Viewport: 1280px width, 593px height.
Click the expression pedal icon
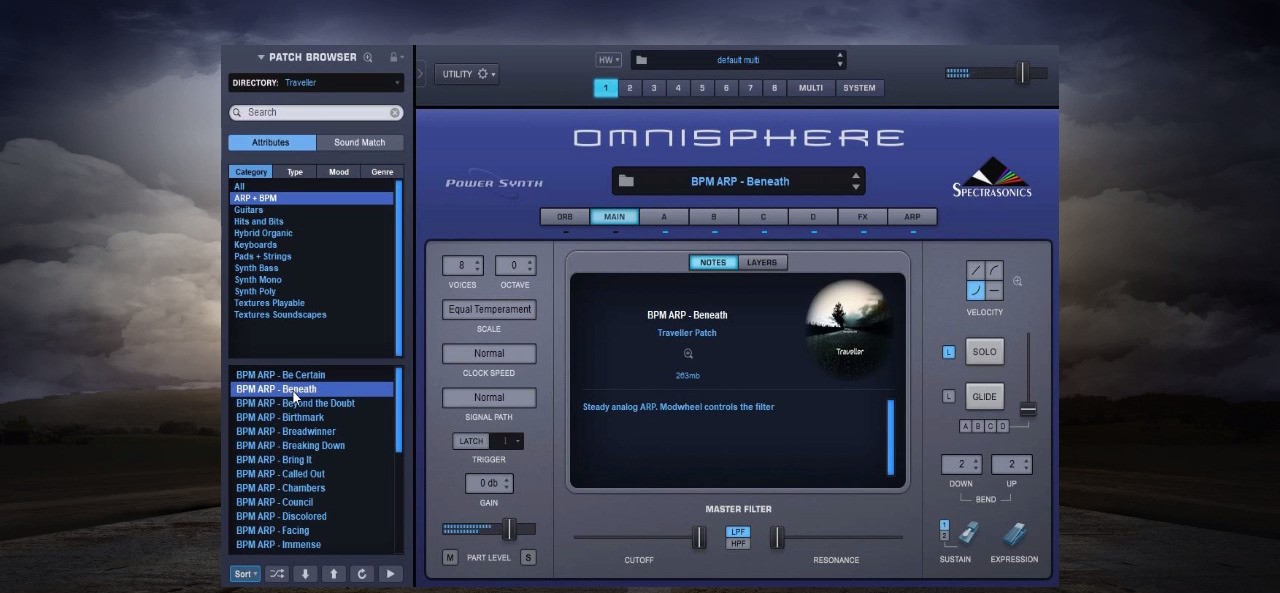[x=1015, y=534]
